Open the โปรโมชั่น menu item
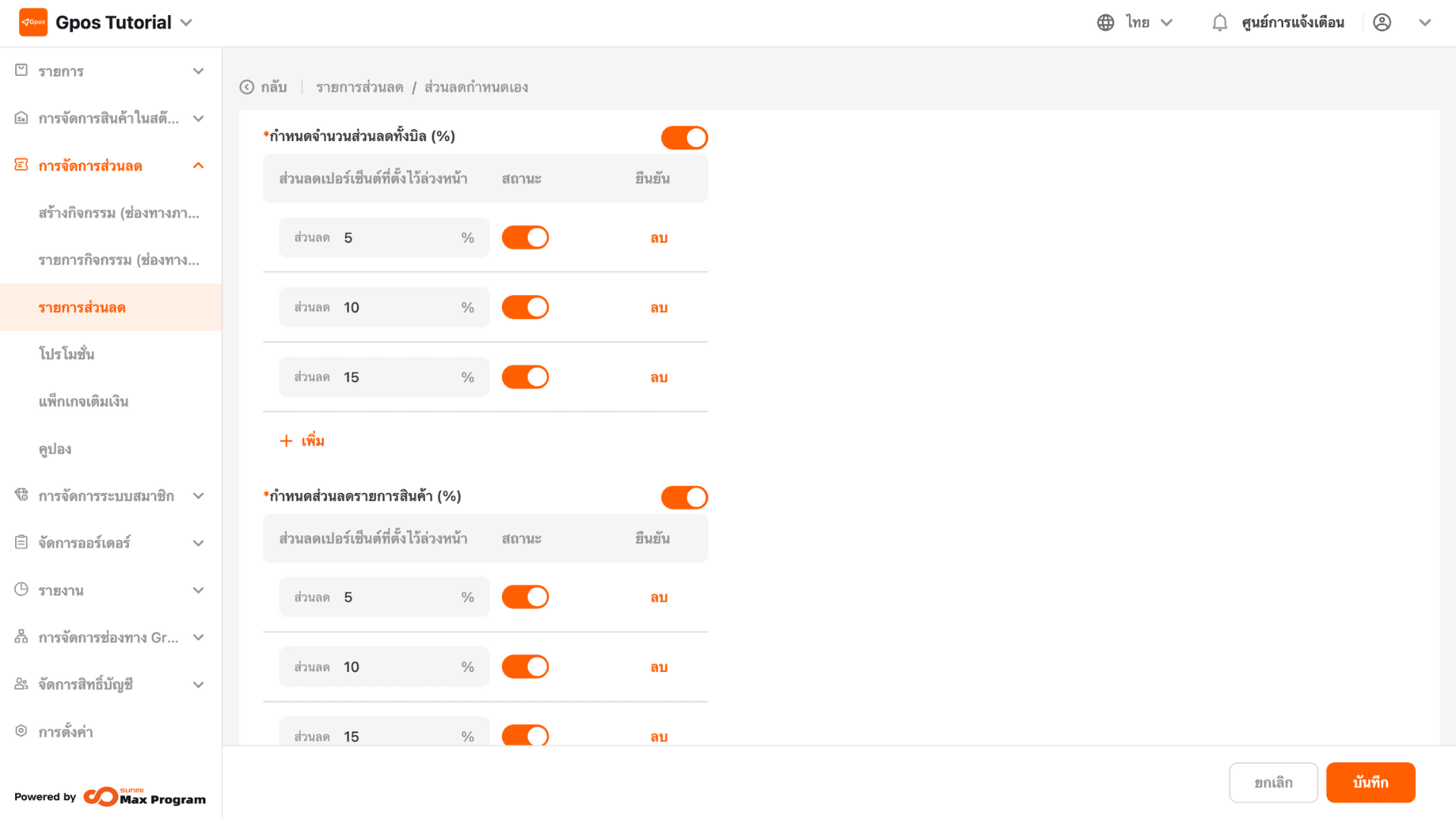1456x819 pixels. [x=67, y=354]
